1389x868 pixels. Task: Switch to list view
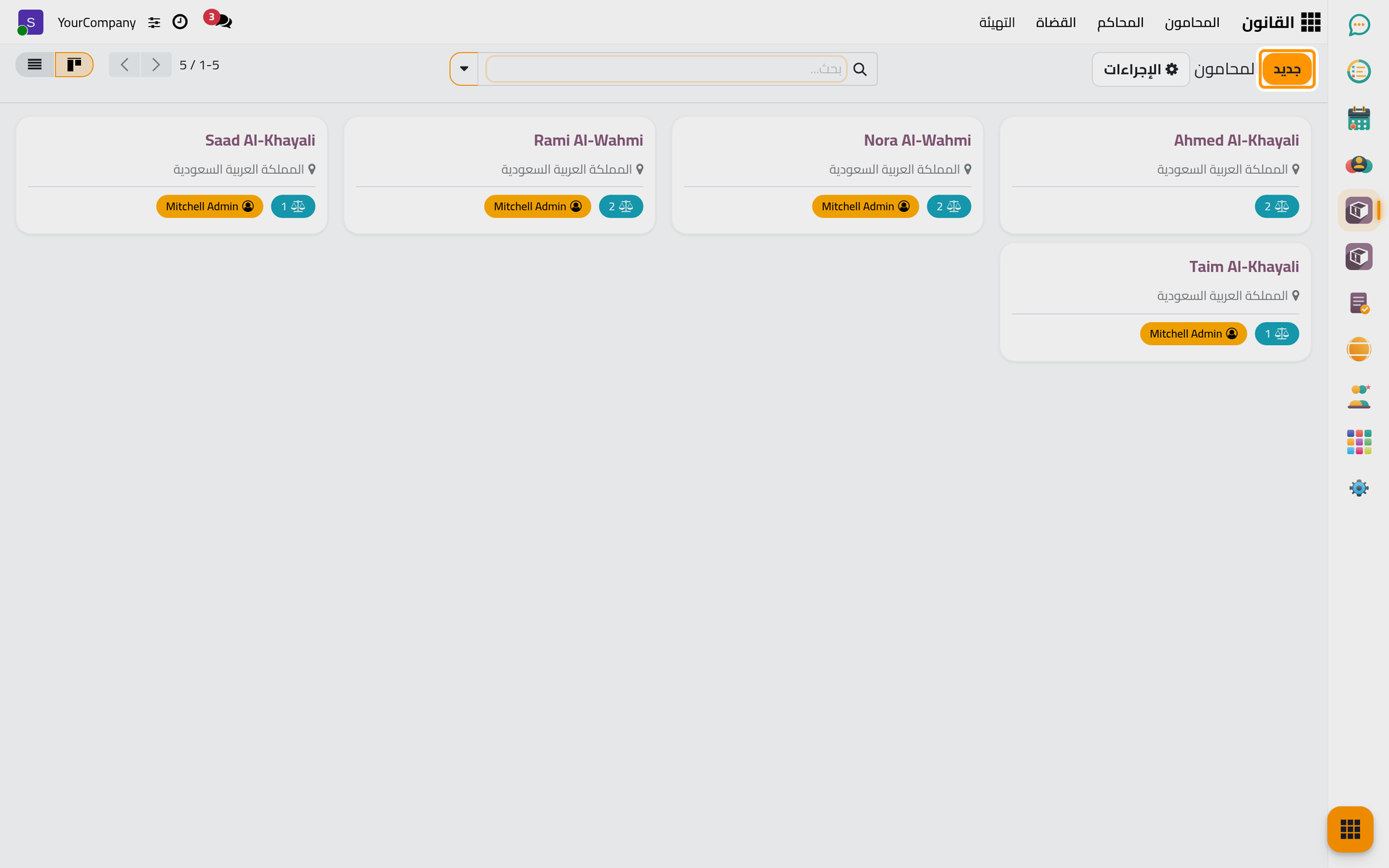(x=35, y=65)
